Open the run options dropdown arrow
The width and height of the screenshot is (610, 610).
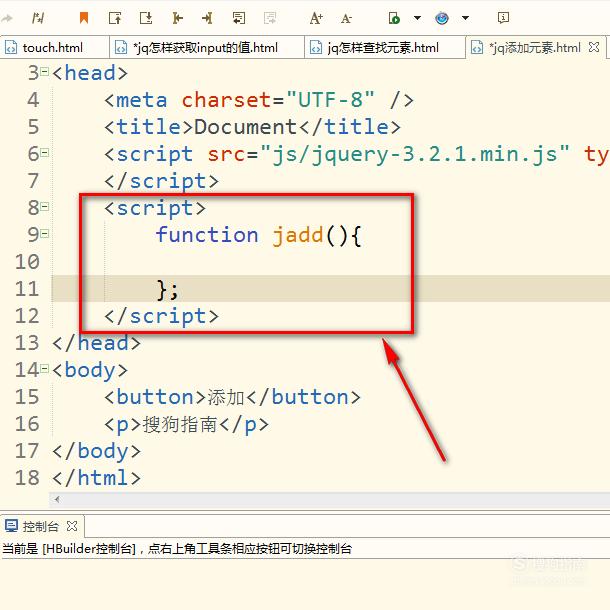[417, 18]
